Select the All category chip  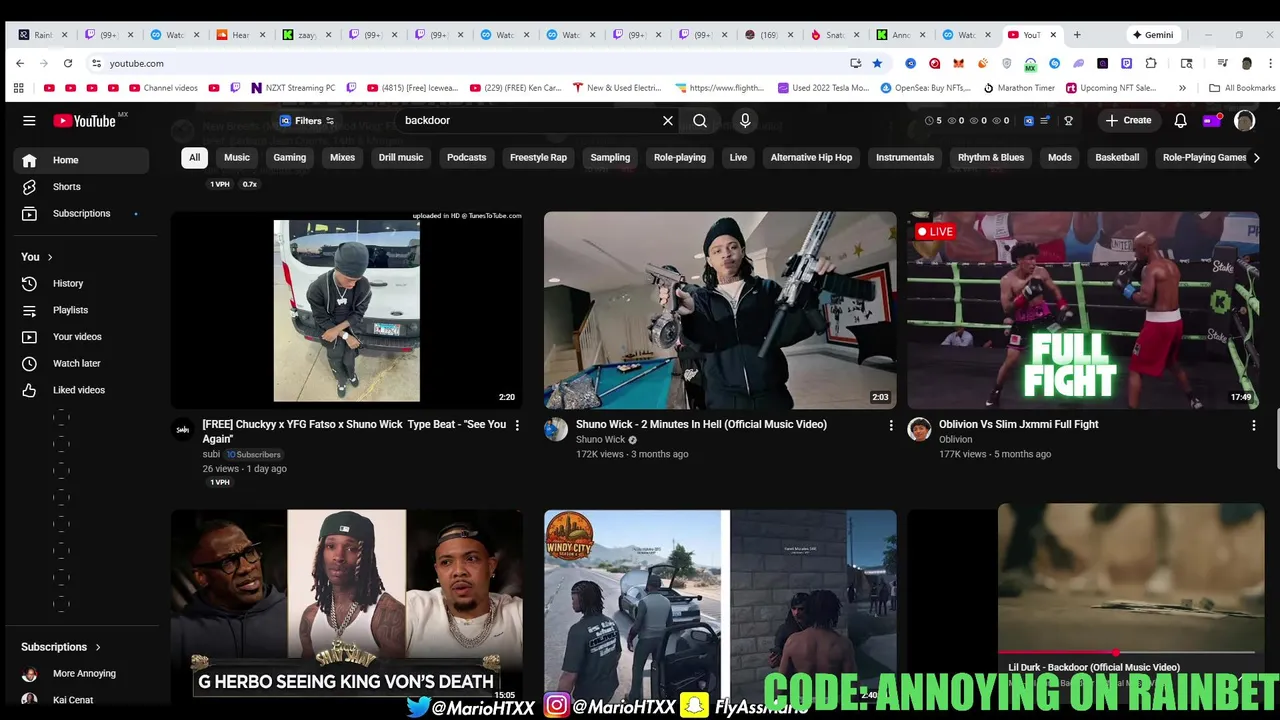point(194,158)
